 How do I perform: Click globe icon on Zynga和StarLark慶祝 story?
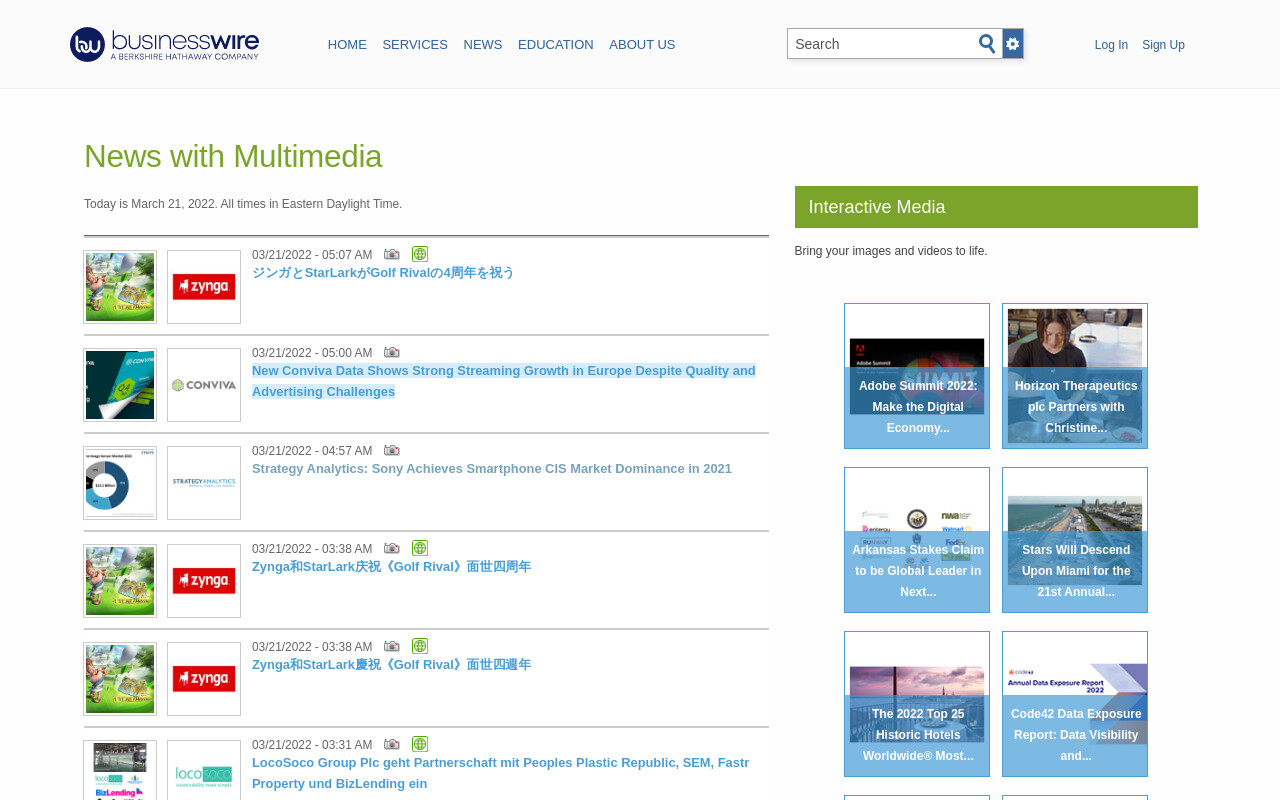(x=420, y=646)
